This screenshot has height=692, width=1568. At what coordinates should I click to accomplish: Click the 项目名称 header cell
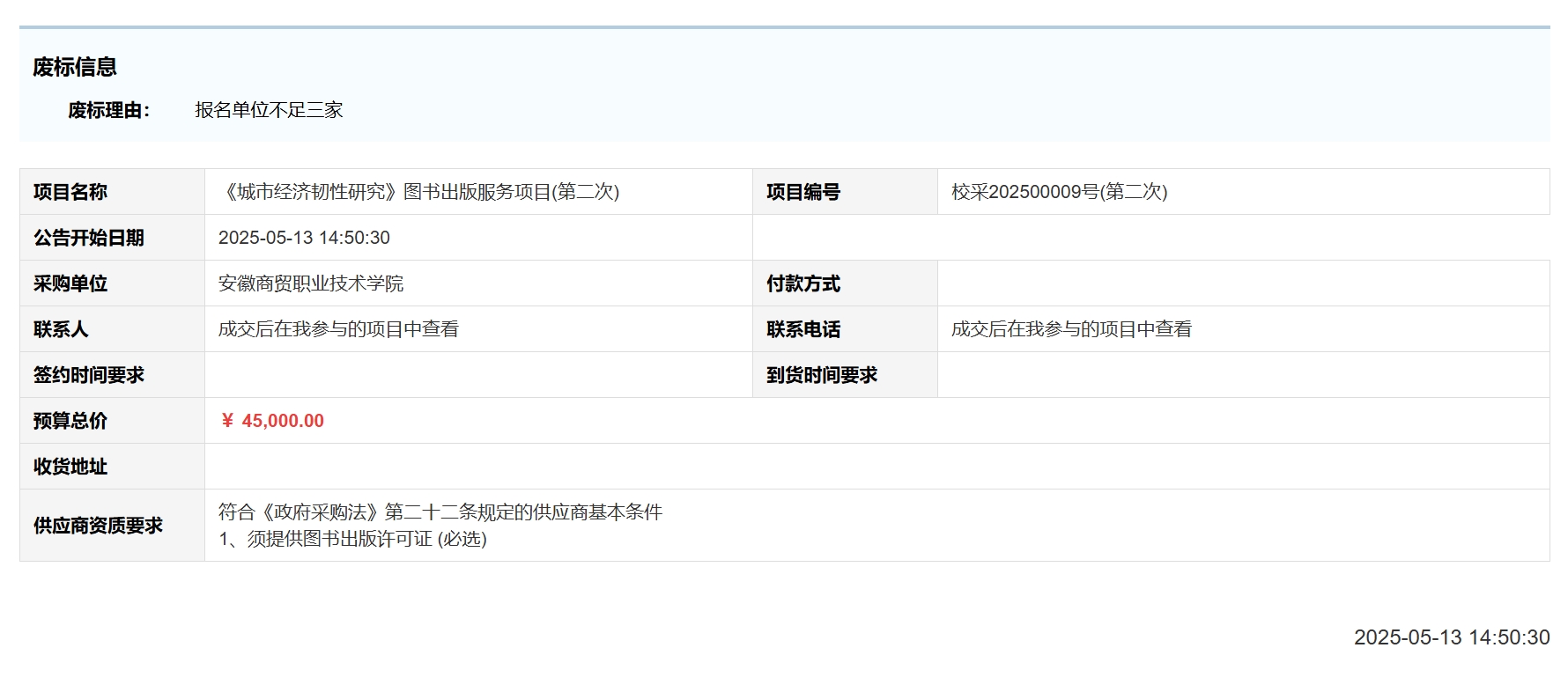pyautogui.click(x=70, y=192)
